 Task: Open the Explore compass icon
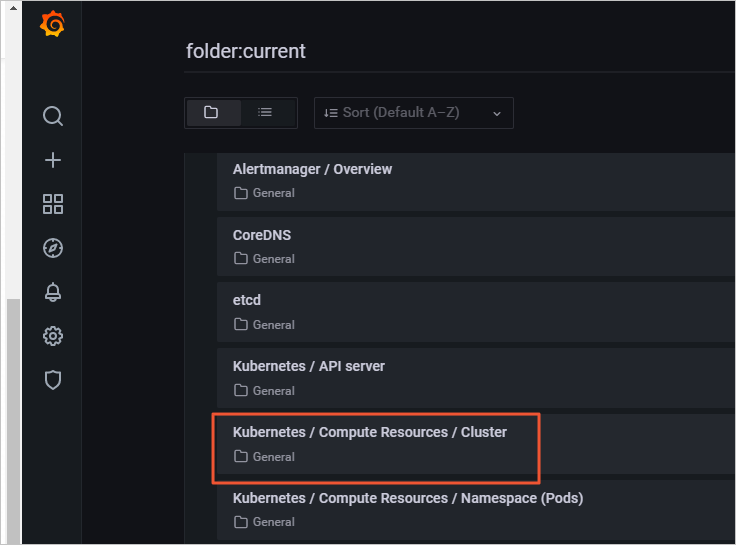pos(53,248)
